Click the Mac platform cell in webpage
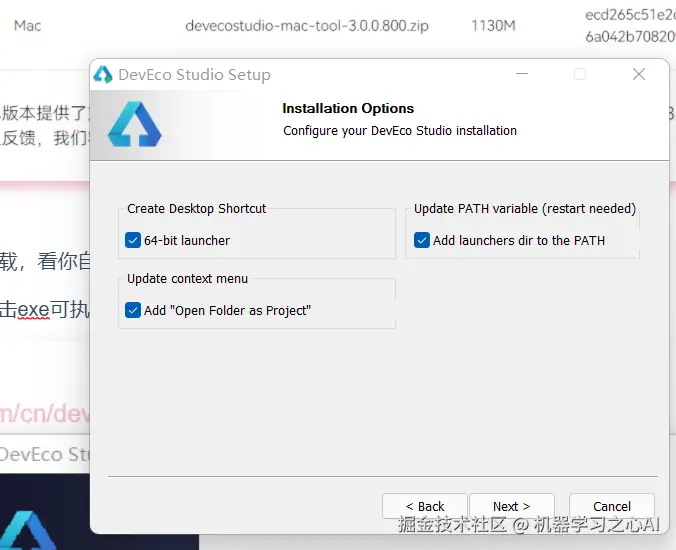Image resolution: width=676 pixels, height=550 pixels. (x=28, y=26)
